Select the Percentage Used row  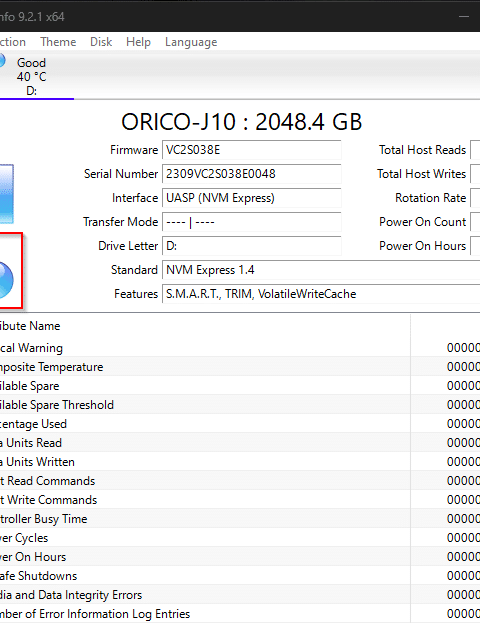(x=240, y=424)
